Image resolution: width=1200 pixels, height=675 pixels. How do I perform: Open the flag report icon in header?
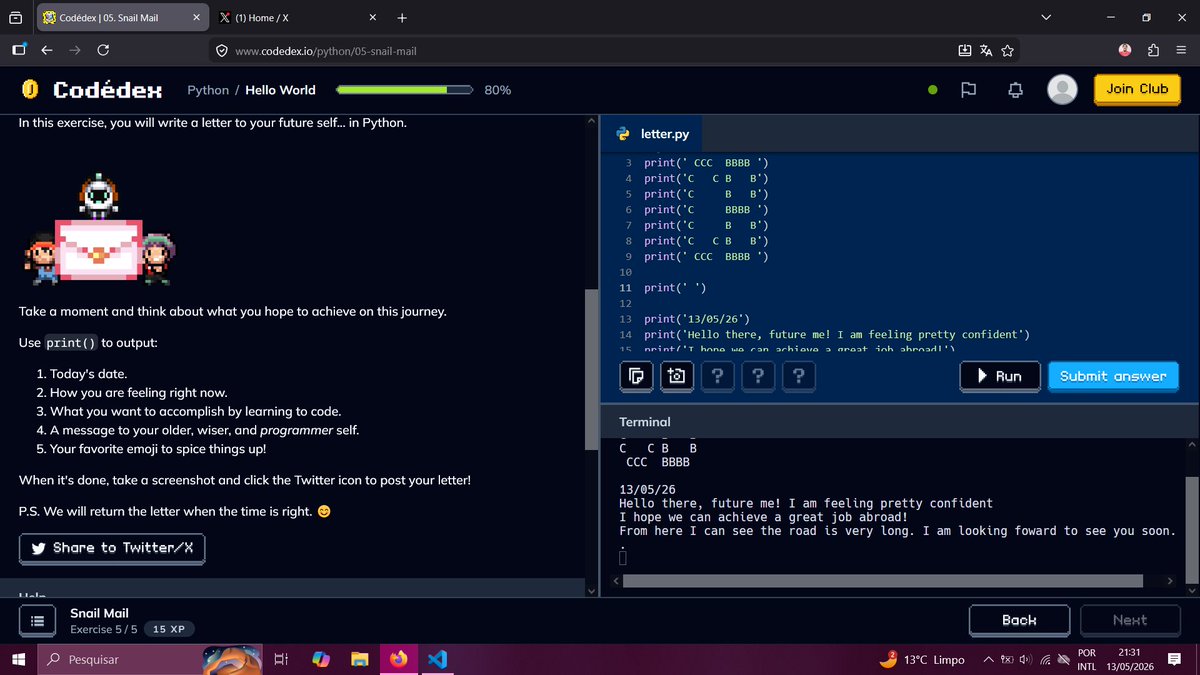[x=968, y=89]
